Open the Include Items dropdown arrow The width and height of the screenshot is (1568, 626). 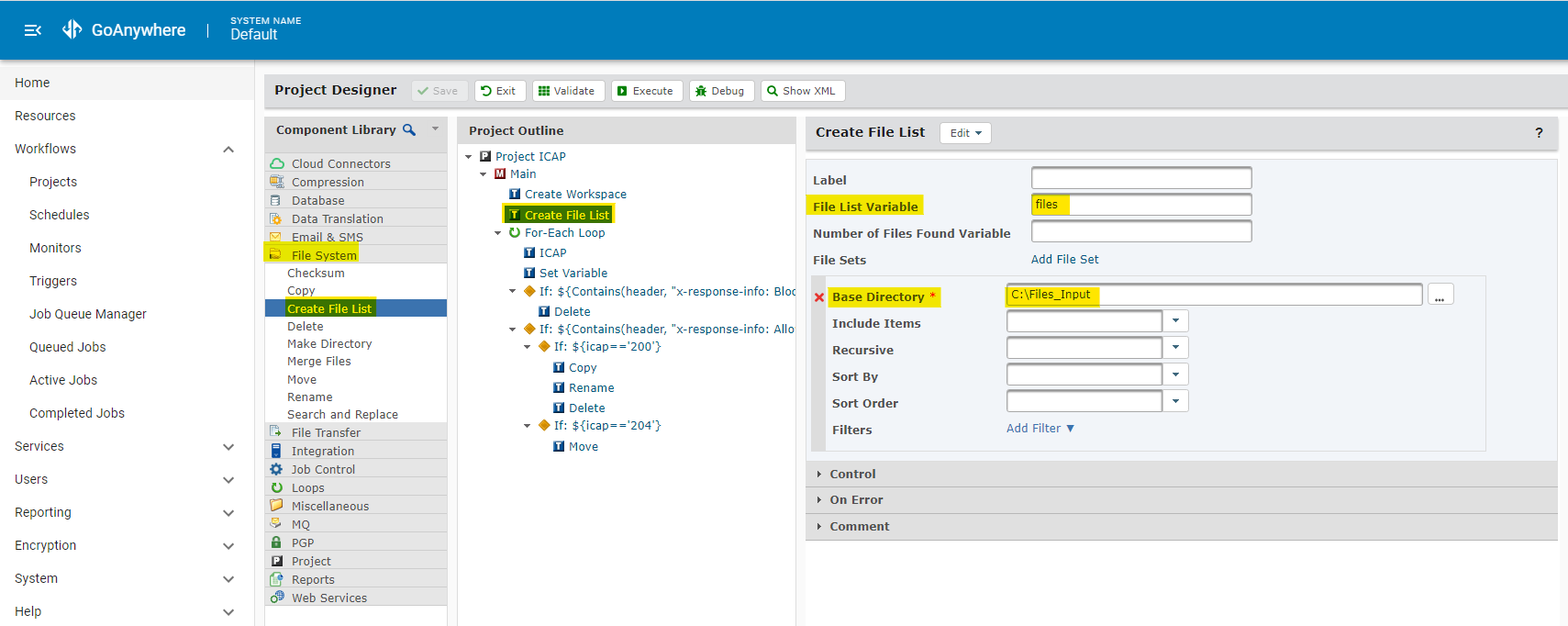(1175, 321)
